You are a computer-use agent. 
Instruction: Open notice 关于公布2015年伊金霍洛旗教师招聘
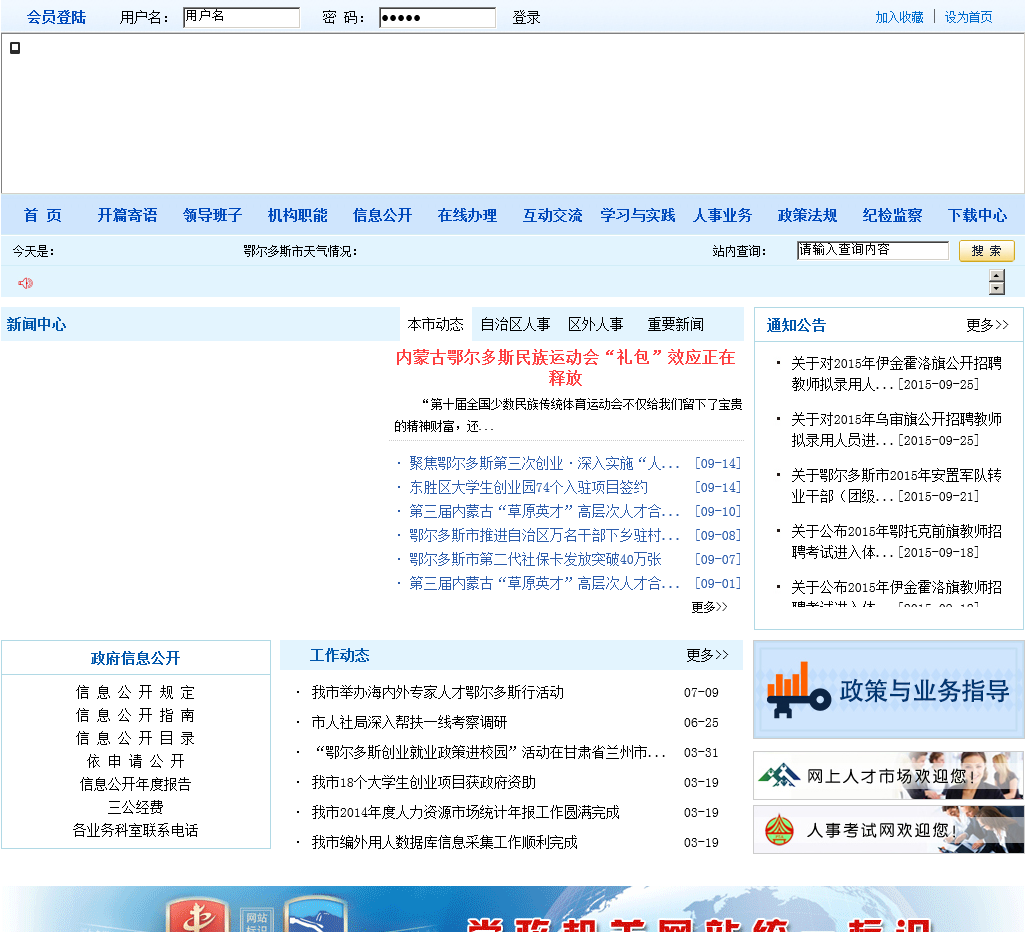896,592
